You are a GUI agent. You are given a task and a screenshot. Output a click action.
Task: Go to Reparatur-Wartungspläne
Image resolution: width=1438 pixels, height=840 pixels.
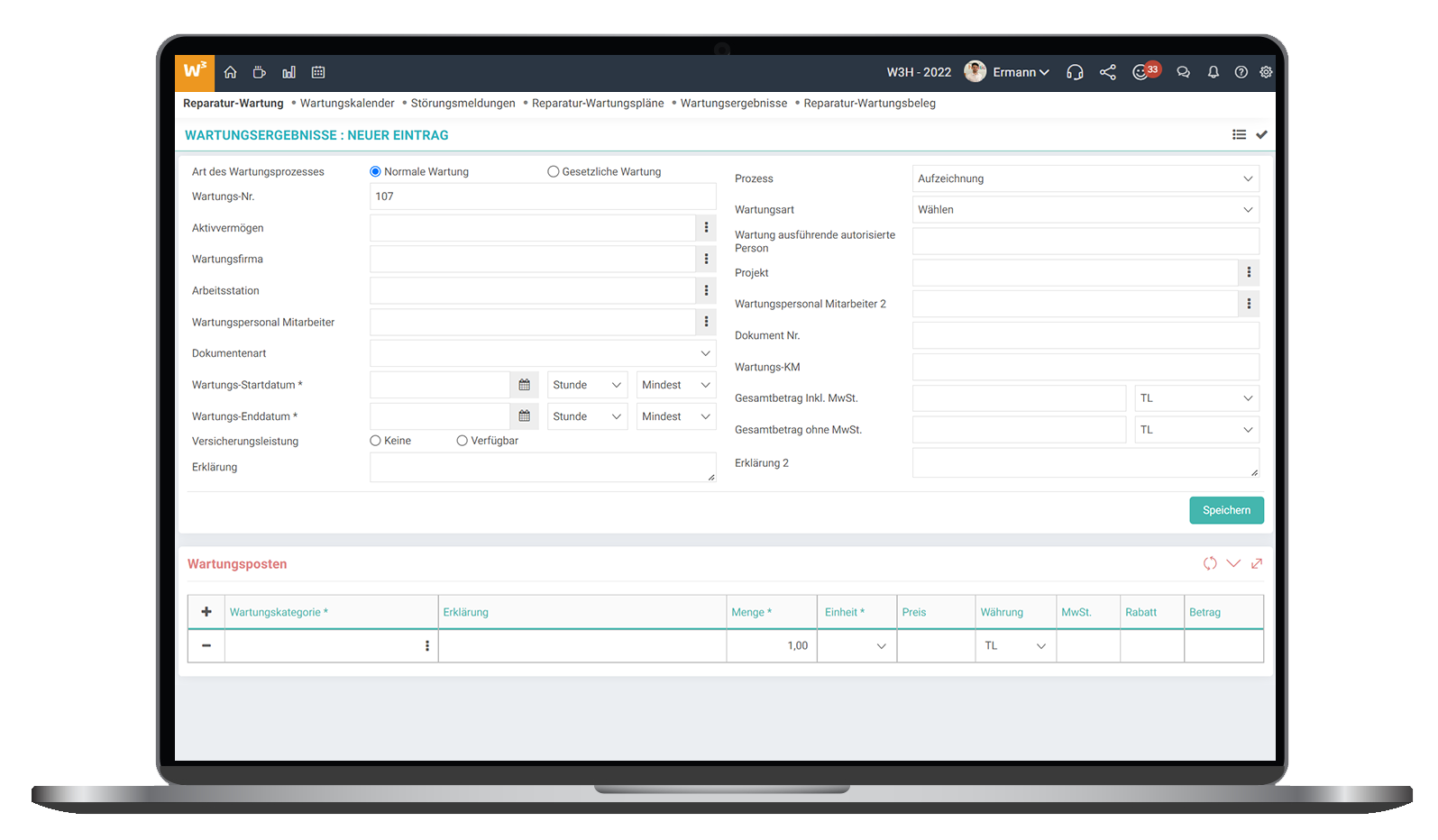pyautogui.click(x=598, y=103)
